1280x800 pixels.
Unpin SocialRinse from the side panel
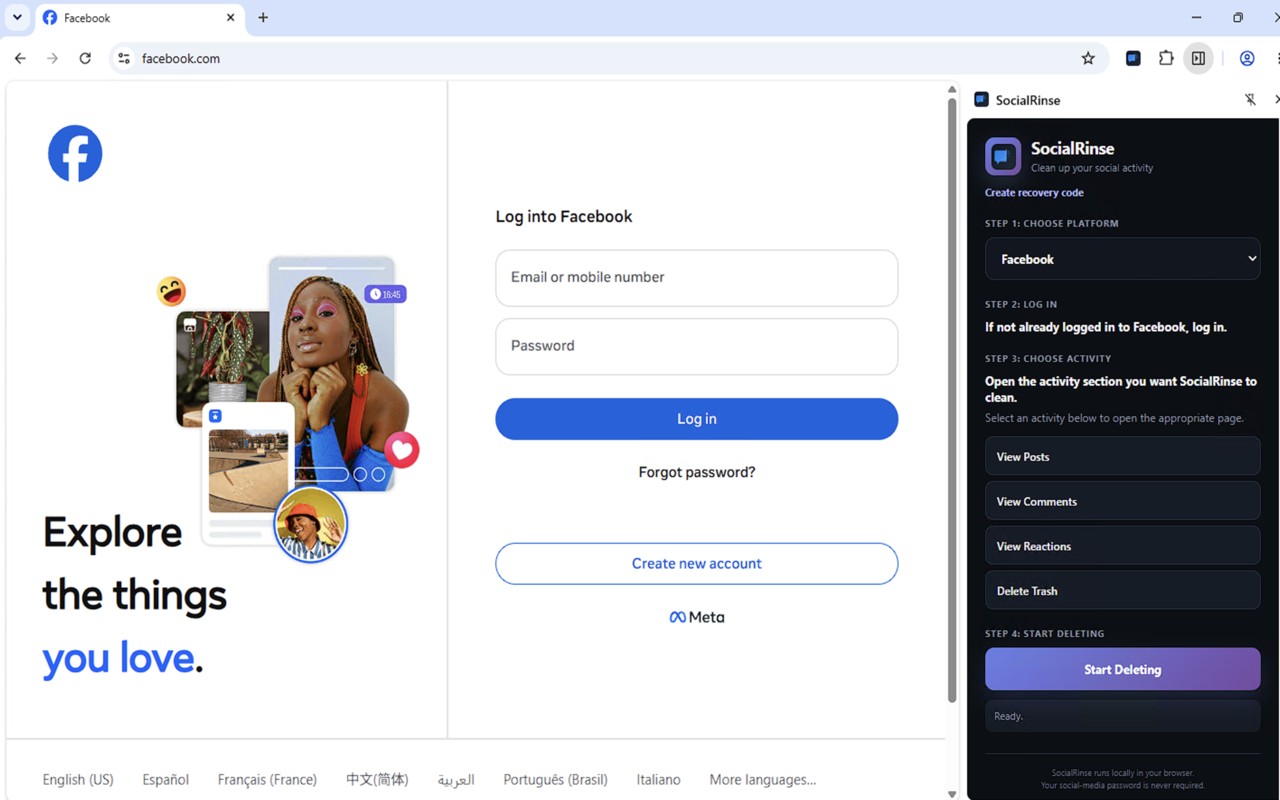click(x=1250, y=99)
